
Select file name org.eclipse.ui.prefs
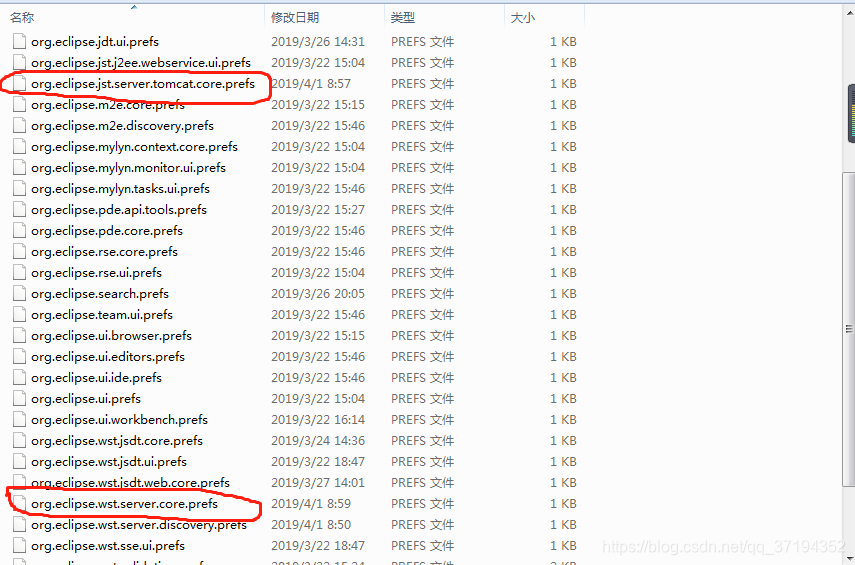click(x=86, y=399)
